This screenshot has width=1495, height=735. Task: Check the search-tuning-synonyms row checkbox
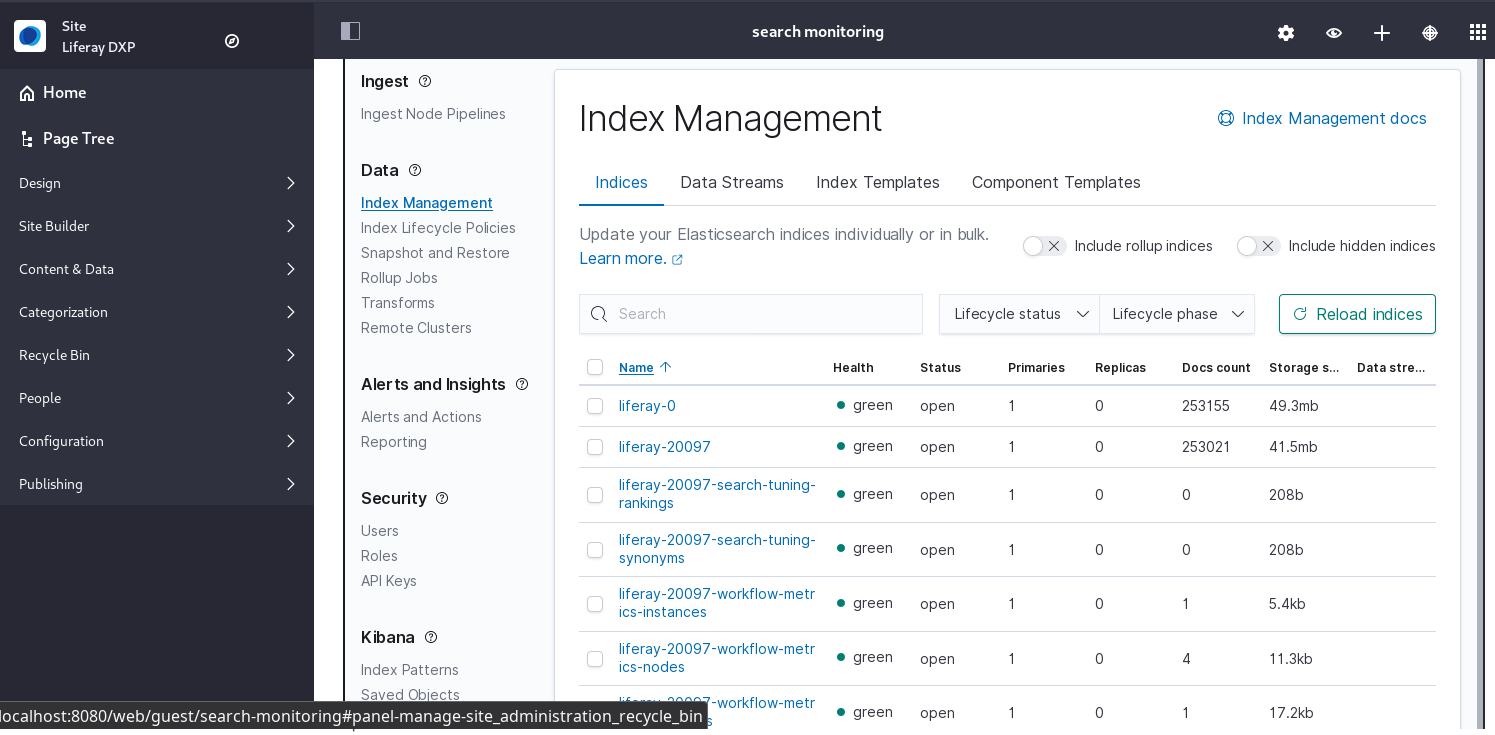(595, 550)
